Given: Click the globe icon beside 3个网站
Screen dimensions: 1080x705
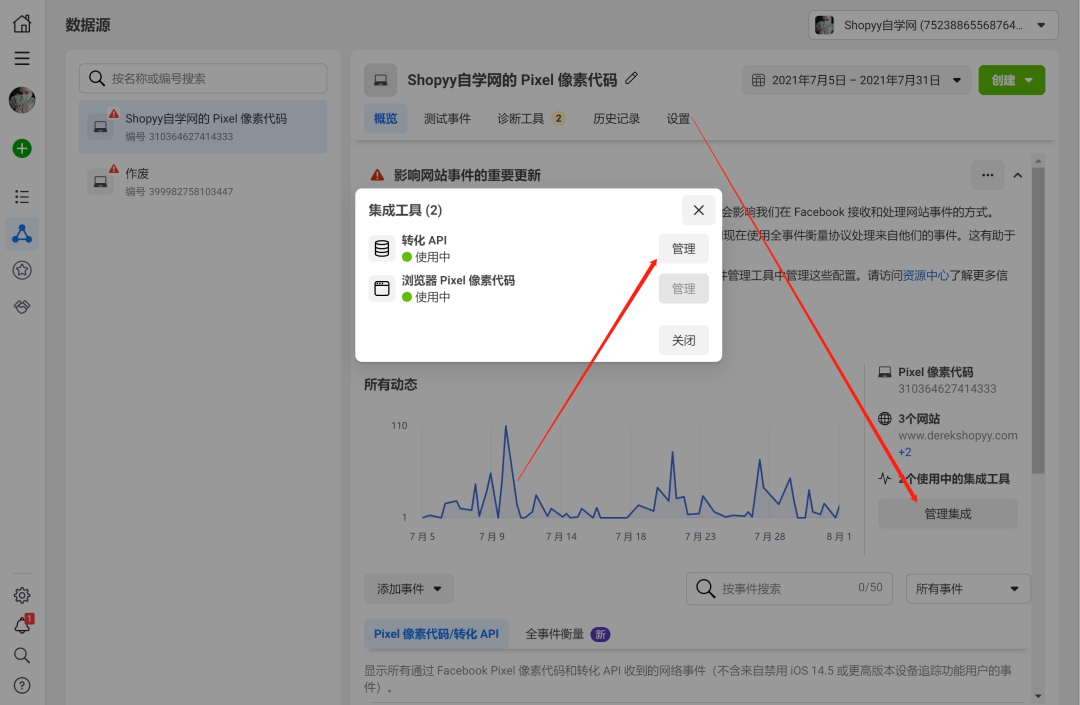Looking at the screenshot, I should (885, 419).
